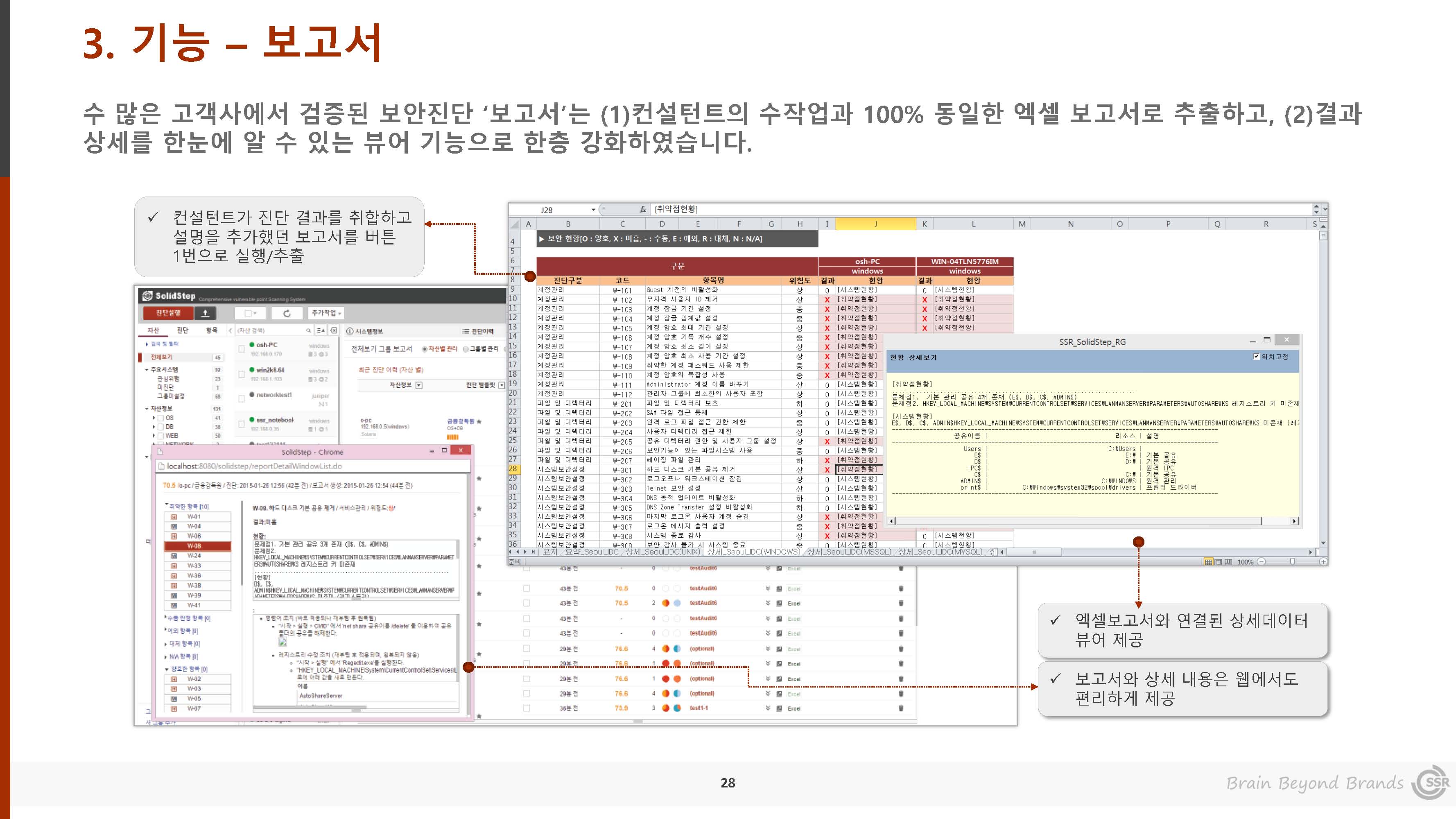Expand the 검색 및 필터 section

tap(163, 344)
